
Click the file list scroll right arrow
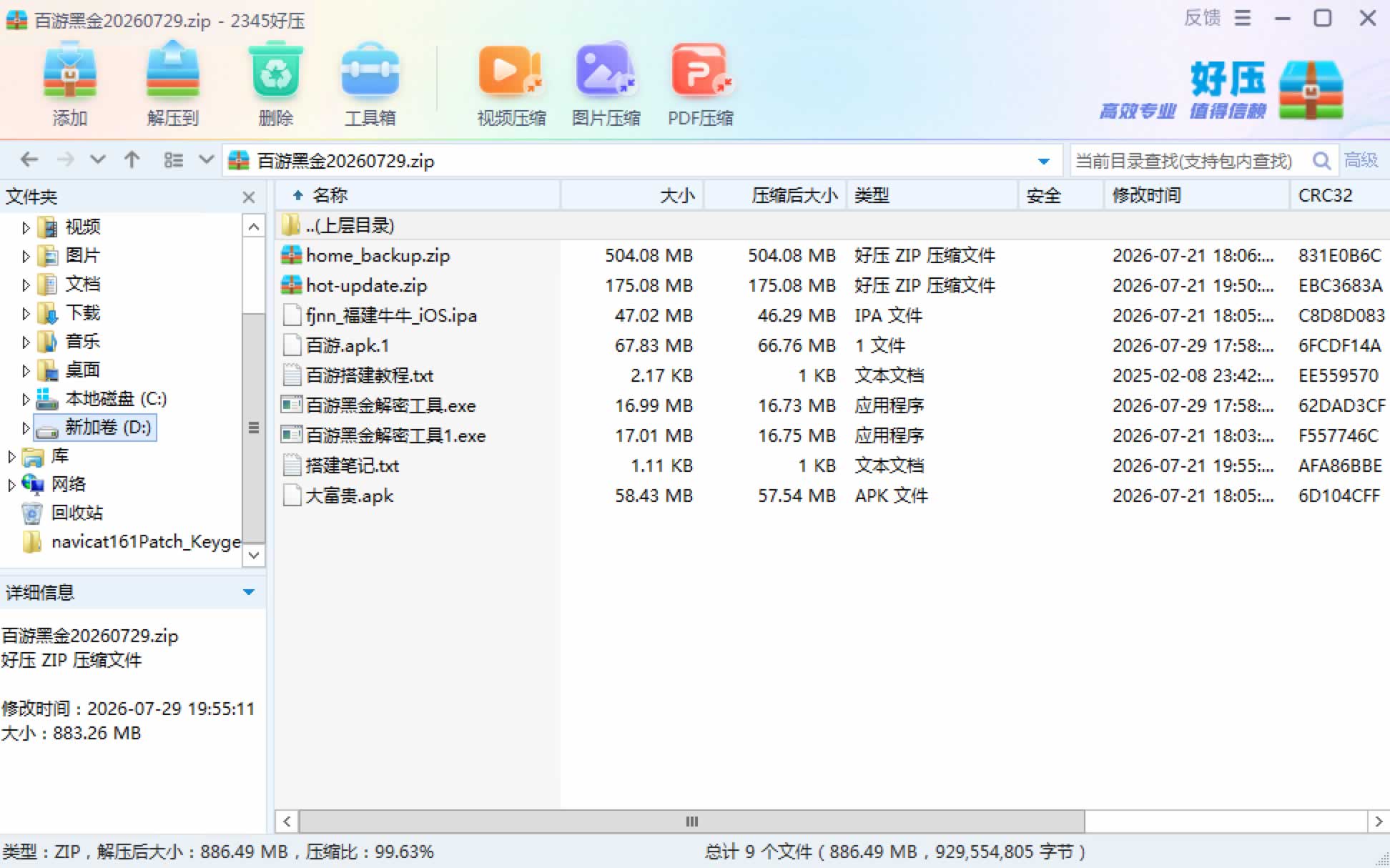click(1379, 822)
